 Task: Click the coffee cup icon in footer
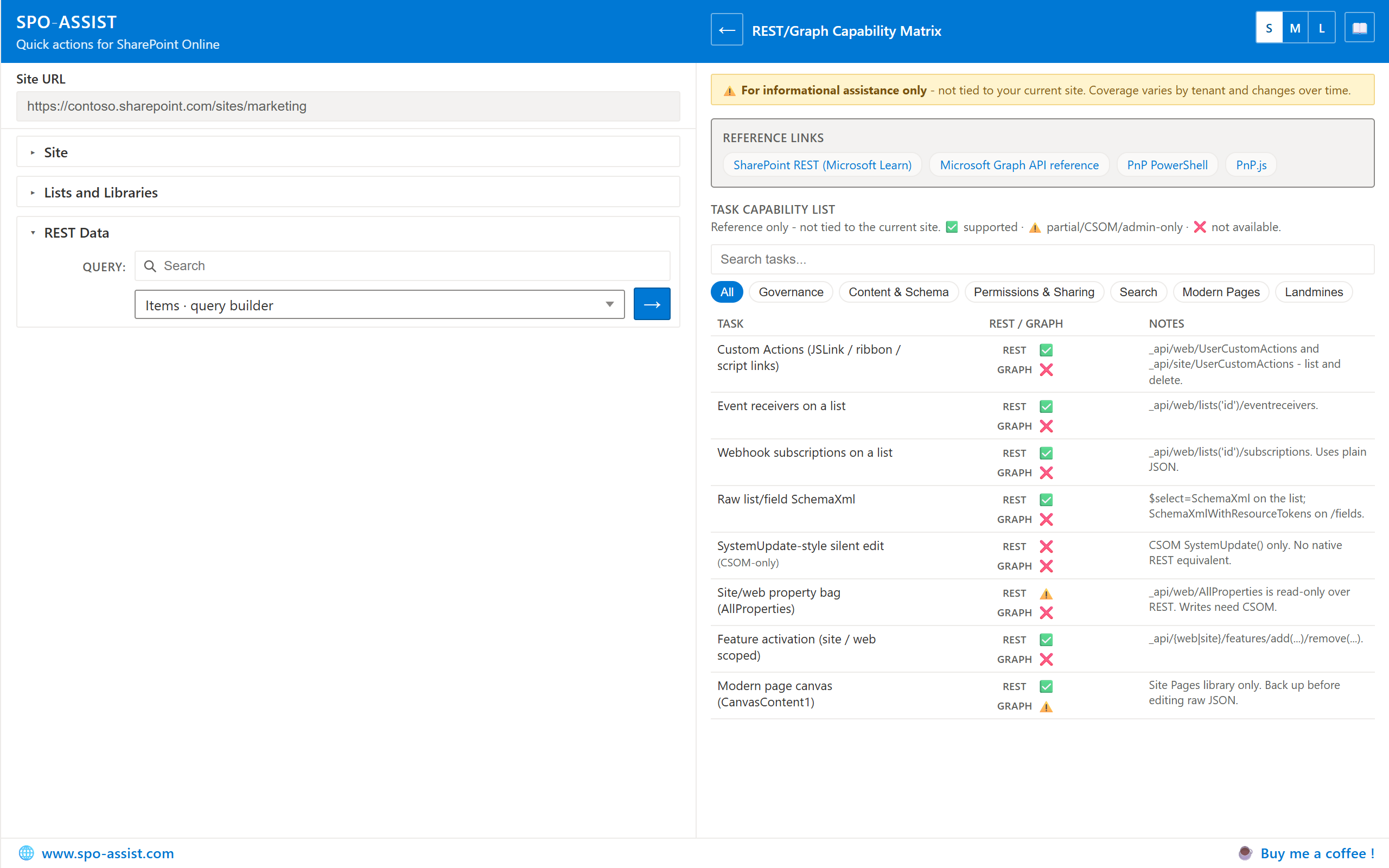click(x=1245, y=852)
